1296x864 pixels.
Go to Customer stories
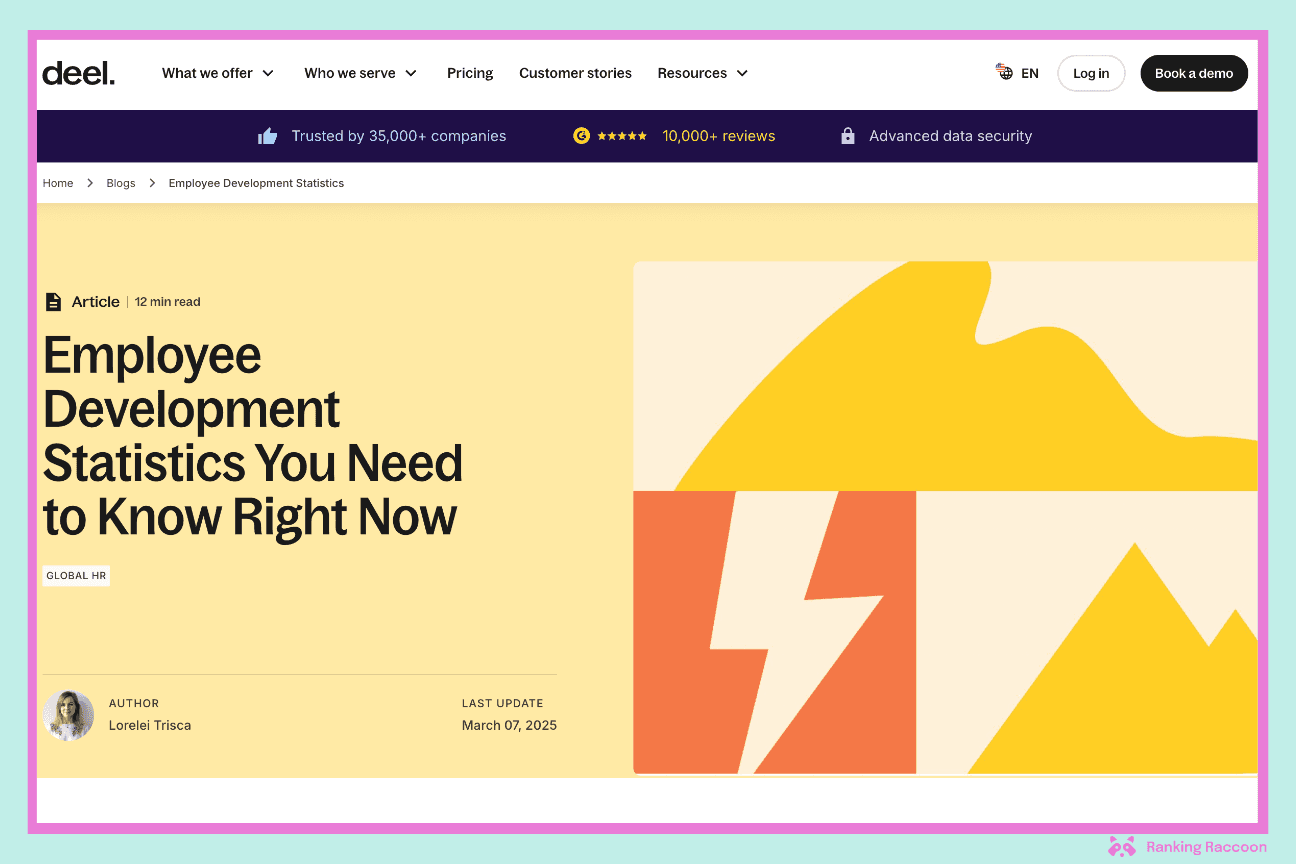[x=575, y=73]
